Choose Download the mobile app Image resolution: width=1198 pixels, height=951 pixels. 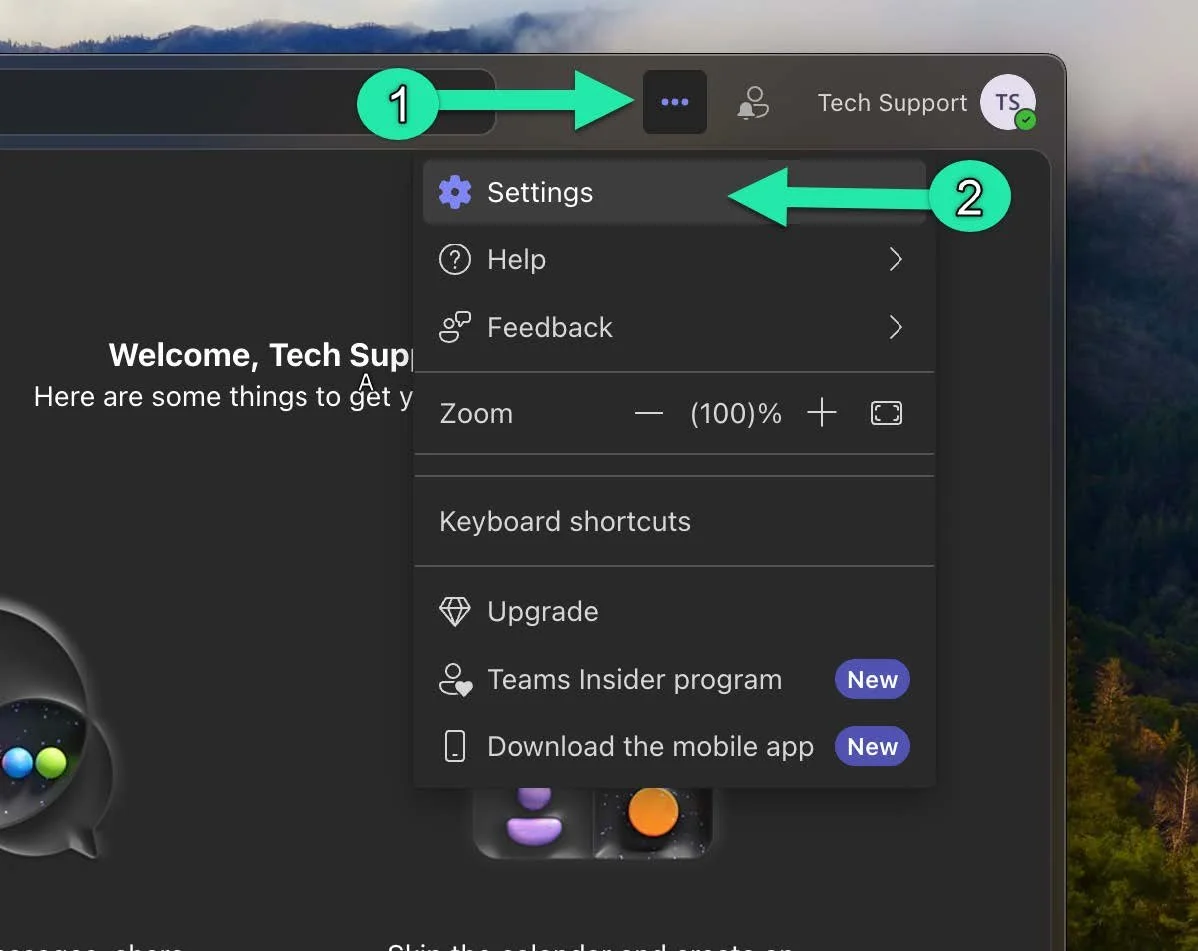tap(674, 747)
